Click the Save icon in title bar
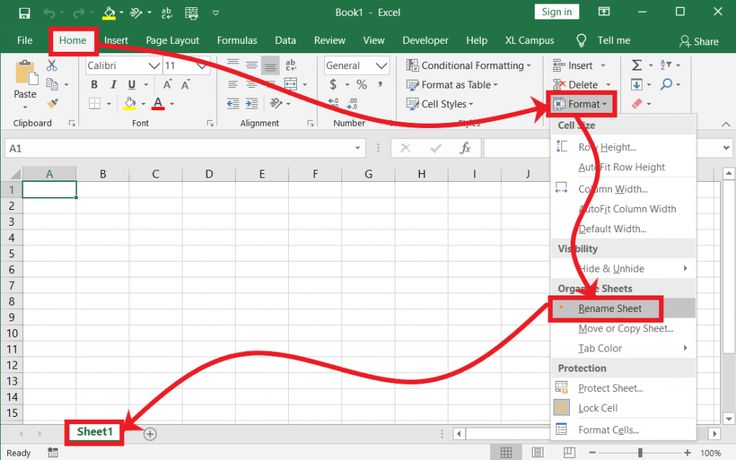The image size is (736, 460). (24, 13)
